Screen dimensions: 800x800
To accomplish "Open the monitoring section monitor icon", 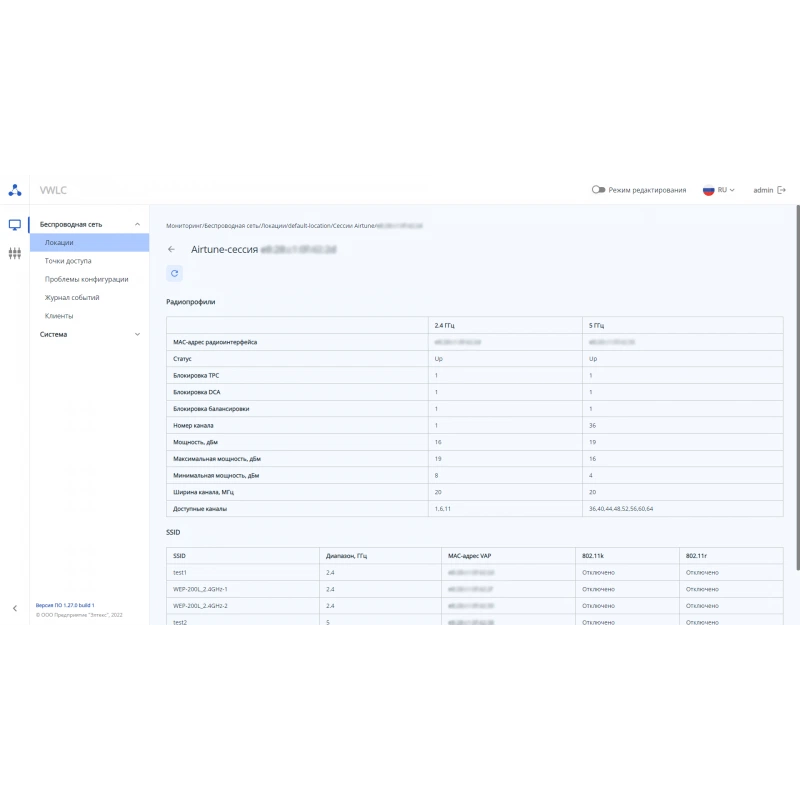I will click(15, 224).
